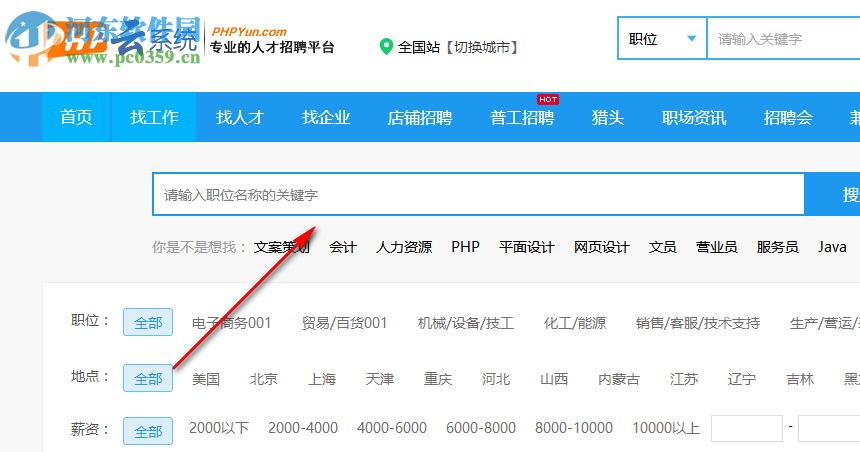Open the 找人才 navigation item
The height and width of the screenshot is (452, 860).
[240, 117]
